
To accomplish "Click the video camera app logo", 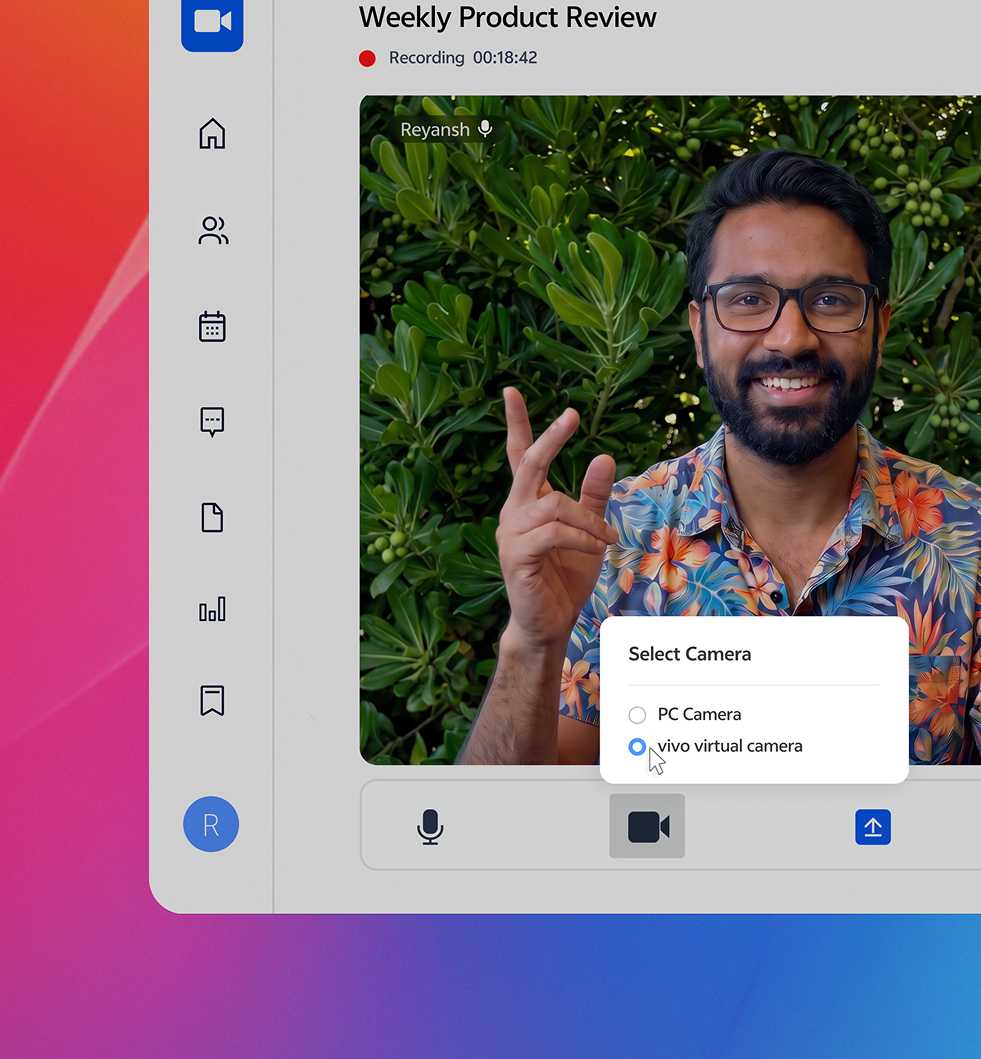I will point(212,23).
